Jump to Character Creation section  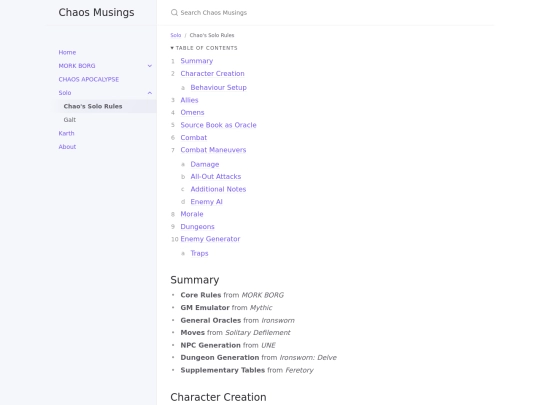[x=212, y=74]
